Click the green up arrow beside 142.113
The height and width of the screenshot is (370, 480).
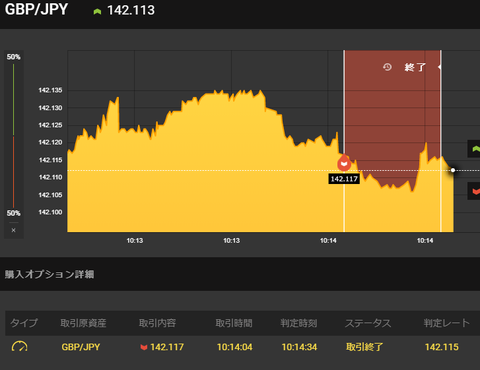click(x=97, y=12)
